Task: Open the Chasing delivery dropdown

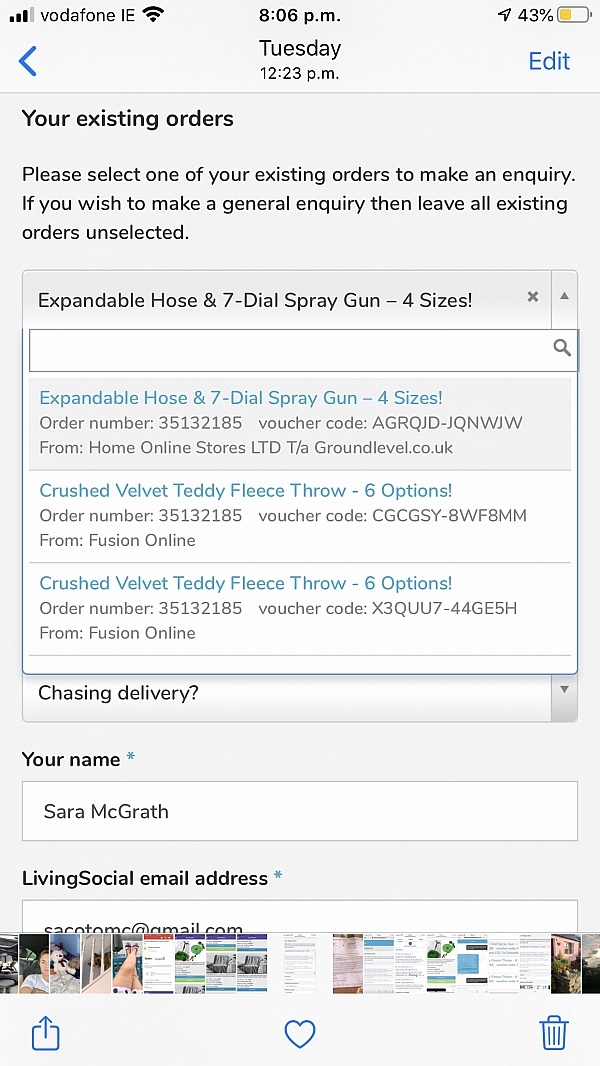Action: tap(300, 693)
